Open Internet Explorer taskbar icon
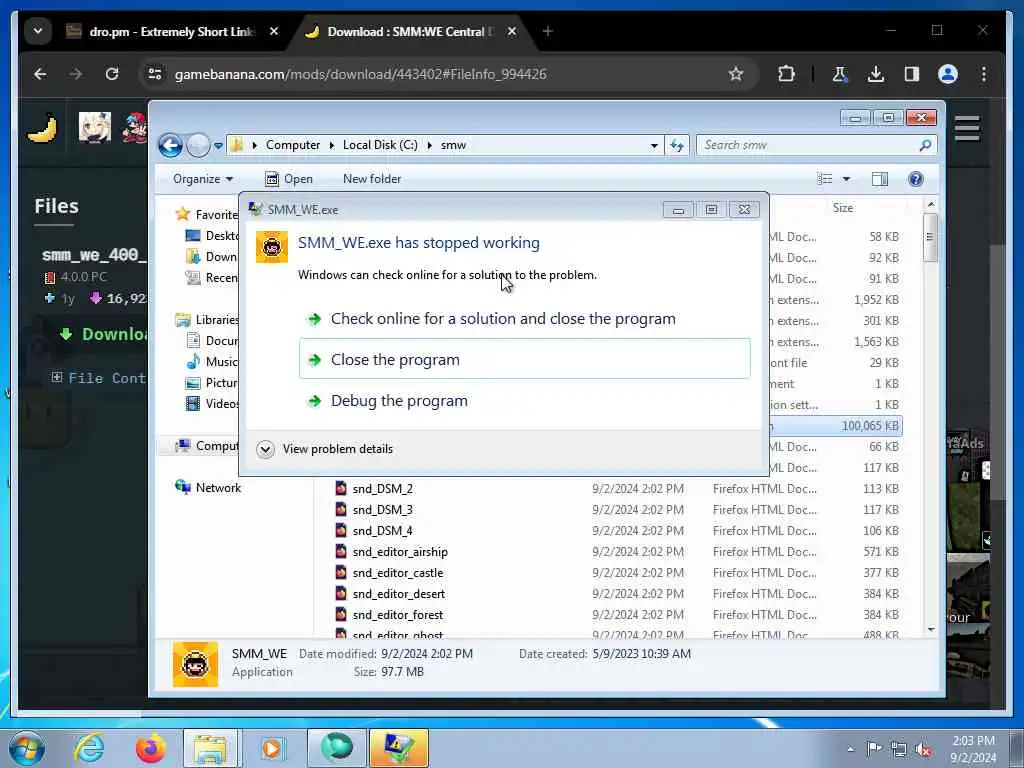The image size is (1024, 768). (x=88, y=748)
